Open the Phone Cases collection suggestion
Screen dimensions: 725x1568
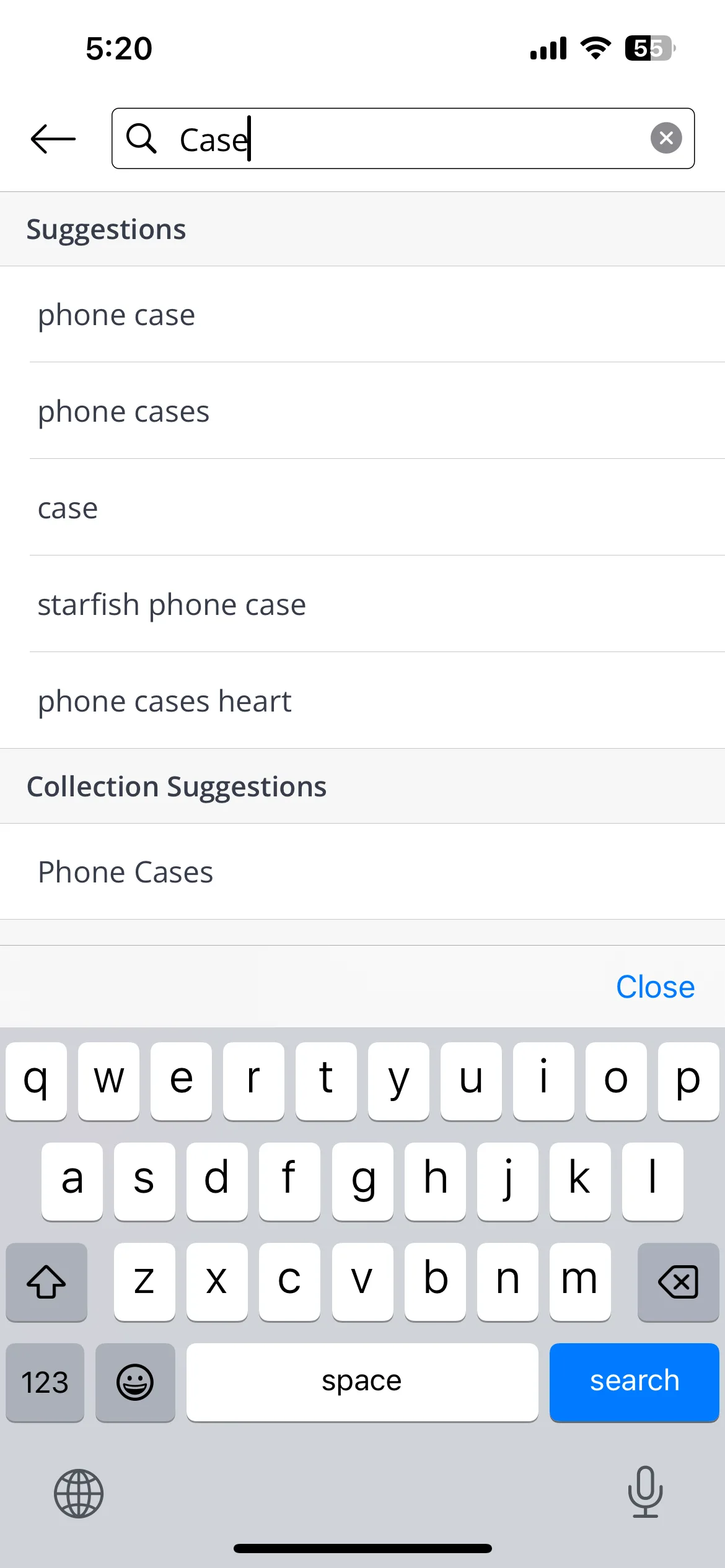point(362,872)
